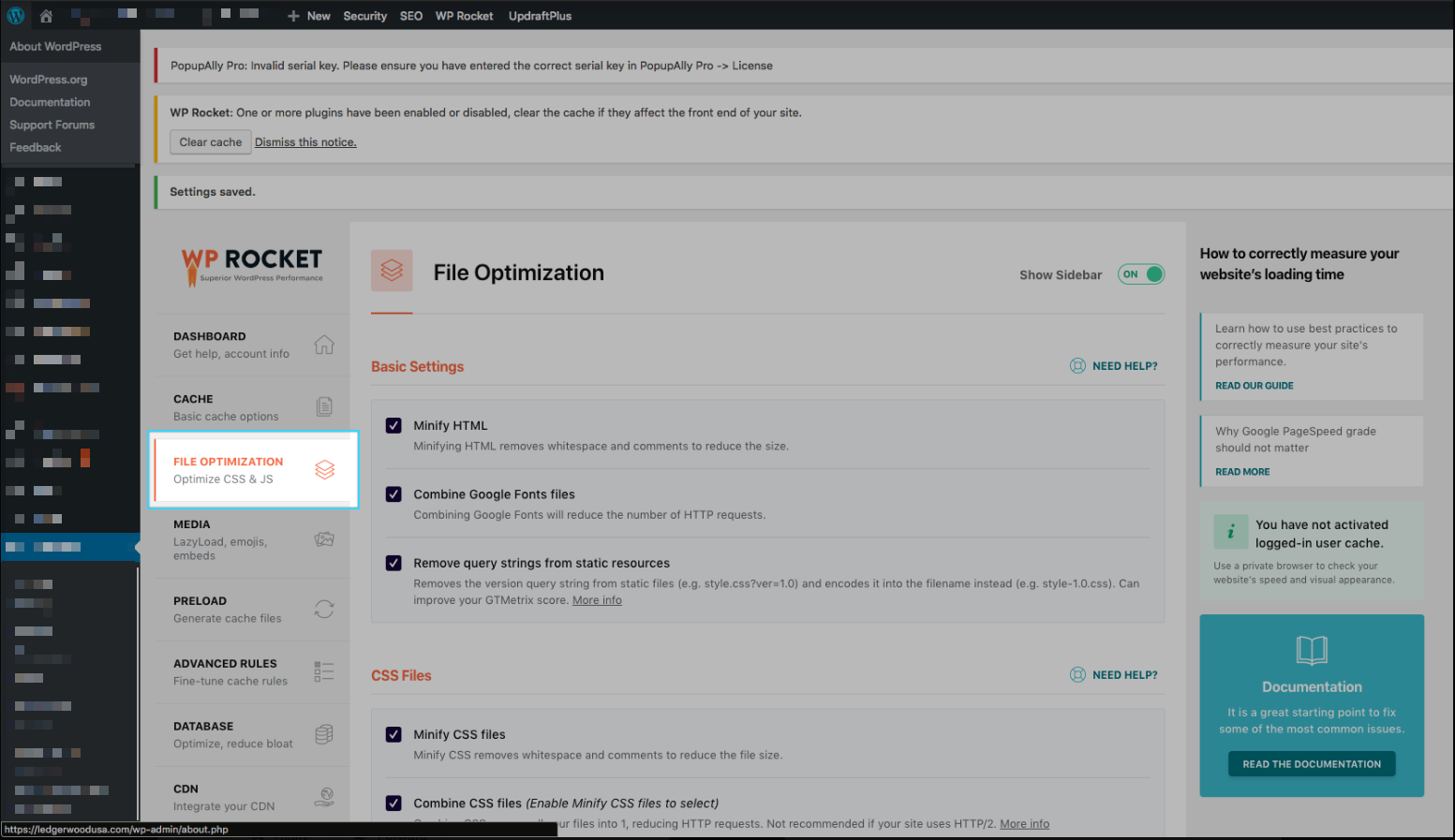1455x840 pixels.
Task: Click the Preload refresh icon
Action: coord(324,609)
